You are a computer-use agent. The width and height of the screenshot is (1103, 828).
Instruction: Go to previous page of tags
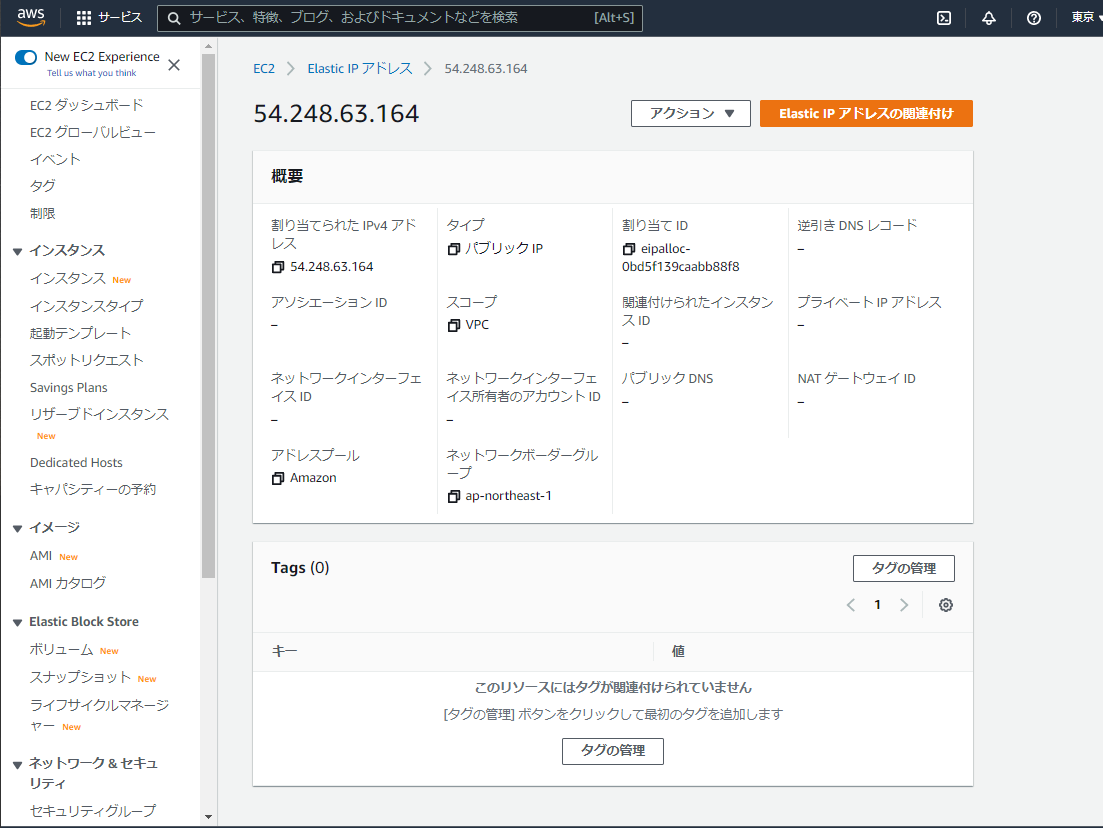(850, 605)
